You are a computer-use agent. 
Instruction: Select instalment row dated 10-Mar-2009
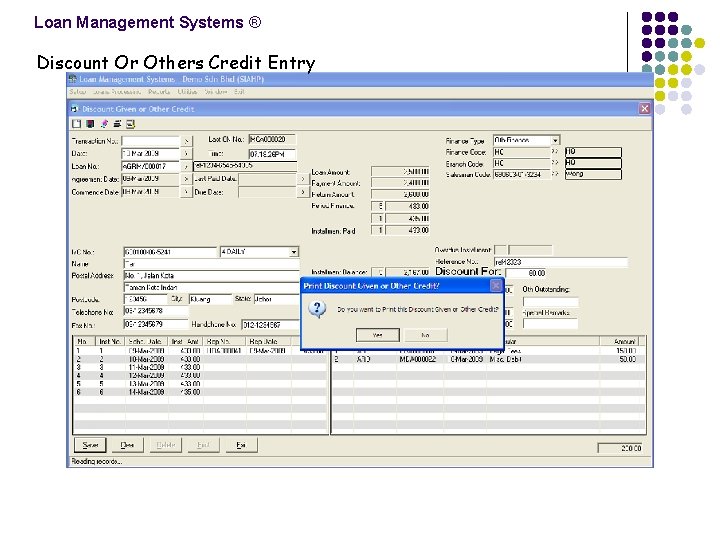click(x=201, y=359)
